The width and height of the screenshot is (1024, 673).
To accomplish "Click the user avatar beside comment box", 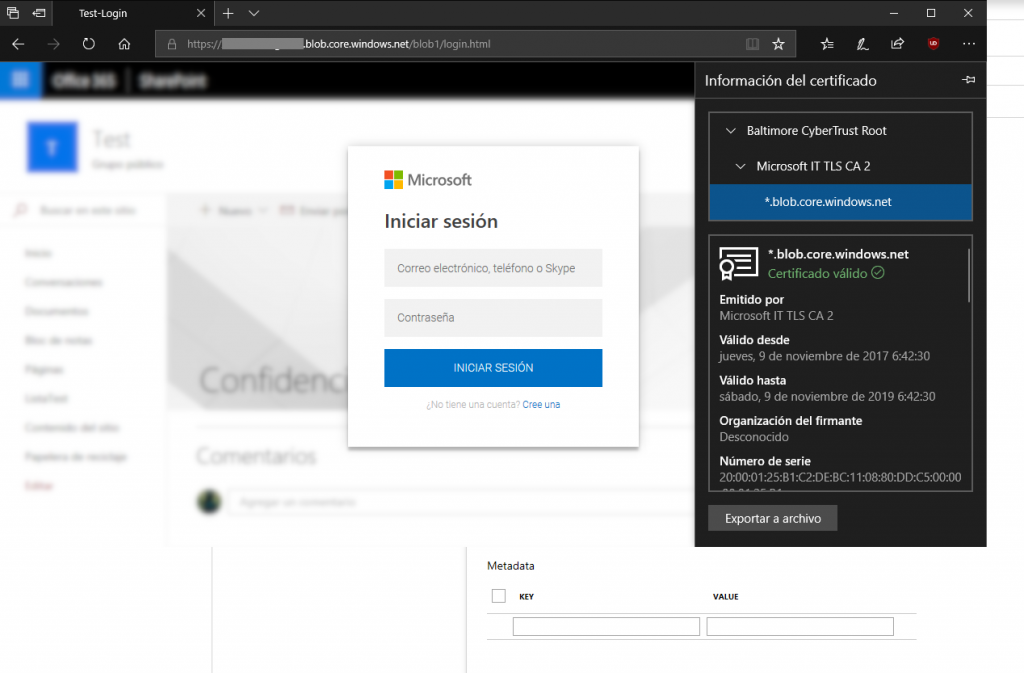I will [x=209, y=501].
